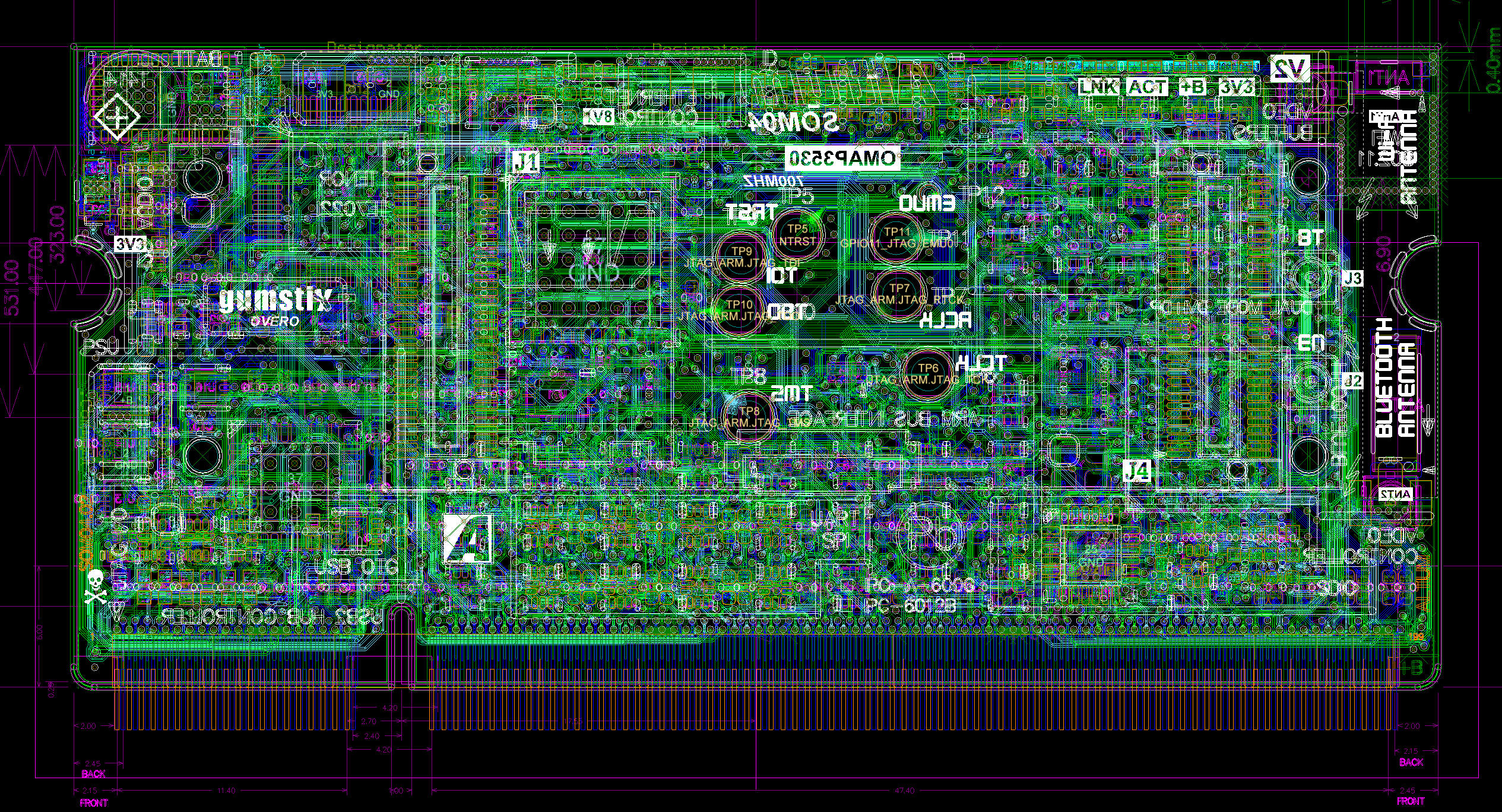
Task: Select the green +B label at board corner
Action: tap(1411, 668)
